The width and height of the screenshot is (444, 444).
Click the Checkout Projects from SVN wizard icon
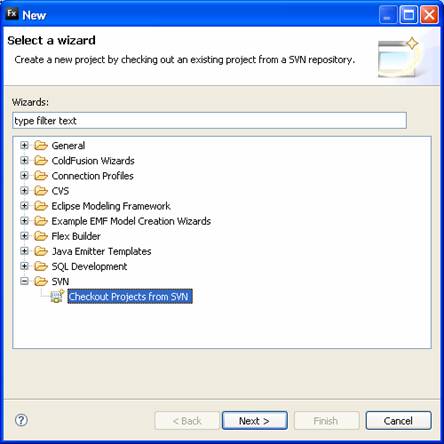coord(57,296)
